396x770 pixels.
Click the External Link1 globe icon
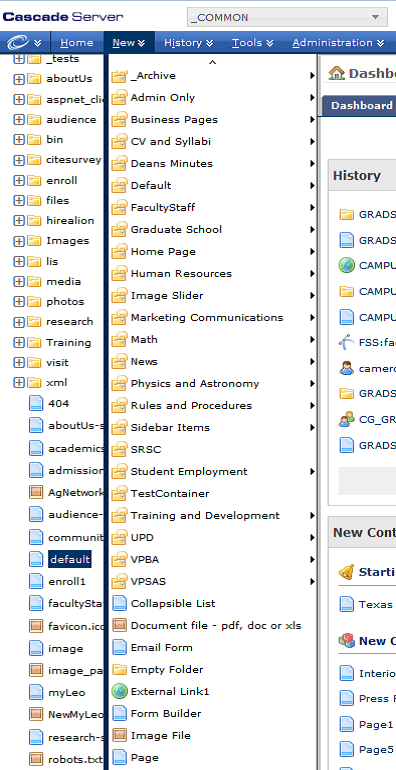pyautogui.click(x=119, y=691)
